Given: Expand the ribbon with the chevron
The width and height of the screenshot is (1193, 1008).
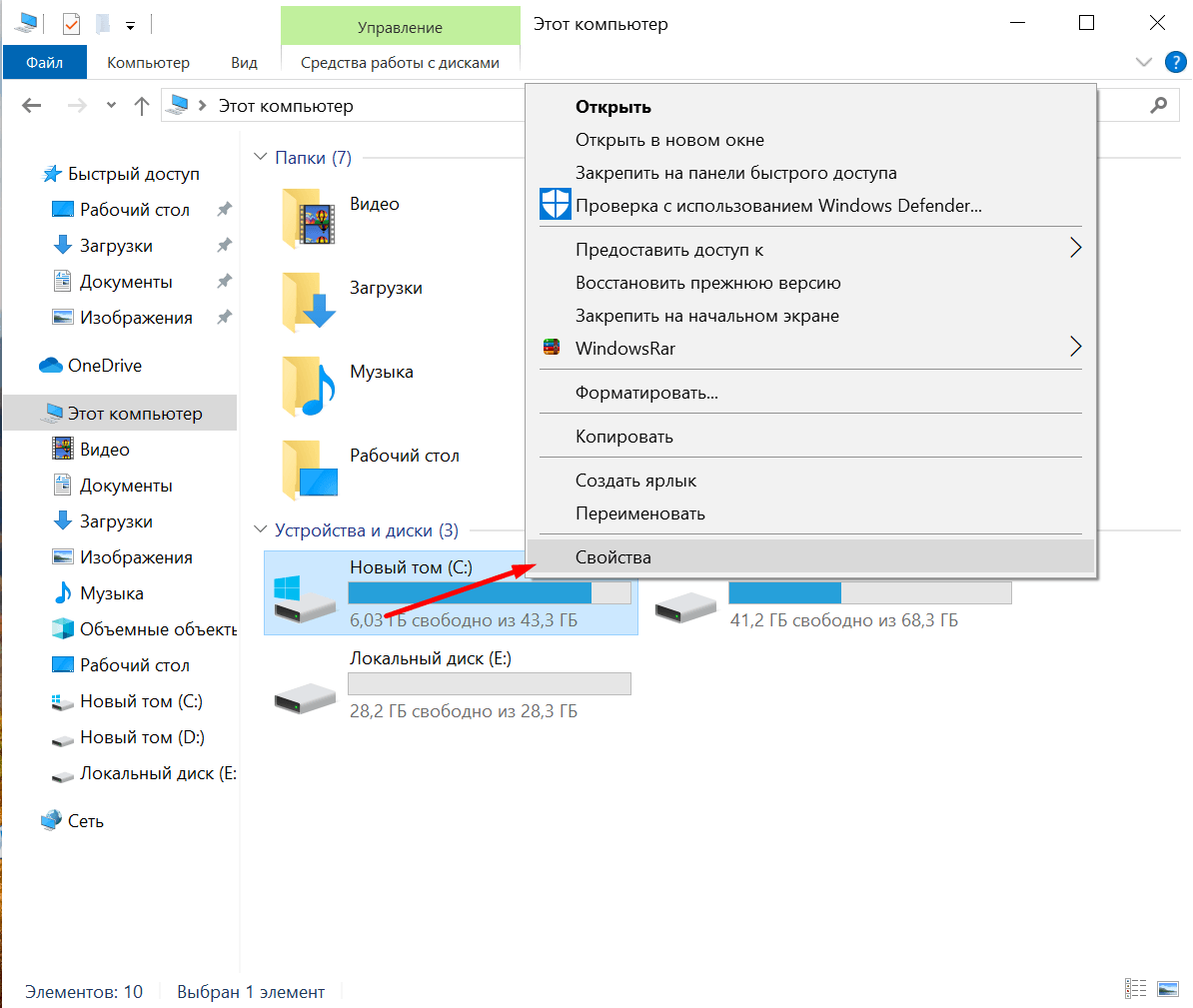Looking at the screenshot, I should pyautogui.click(x=1143, y=62).
